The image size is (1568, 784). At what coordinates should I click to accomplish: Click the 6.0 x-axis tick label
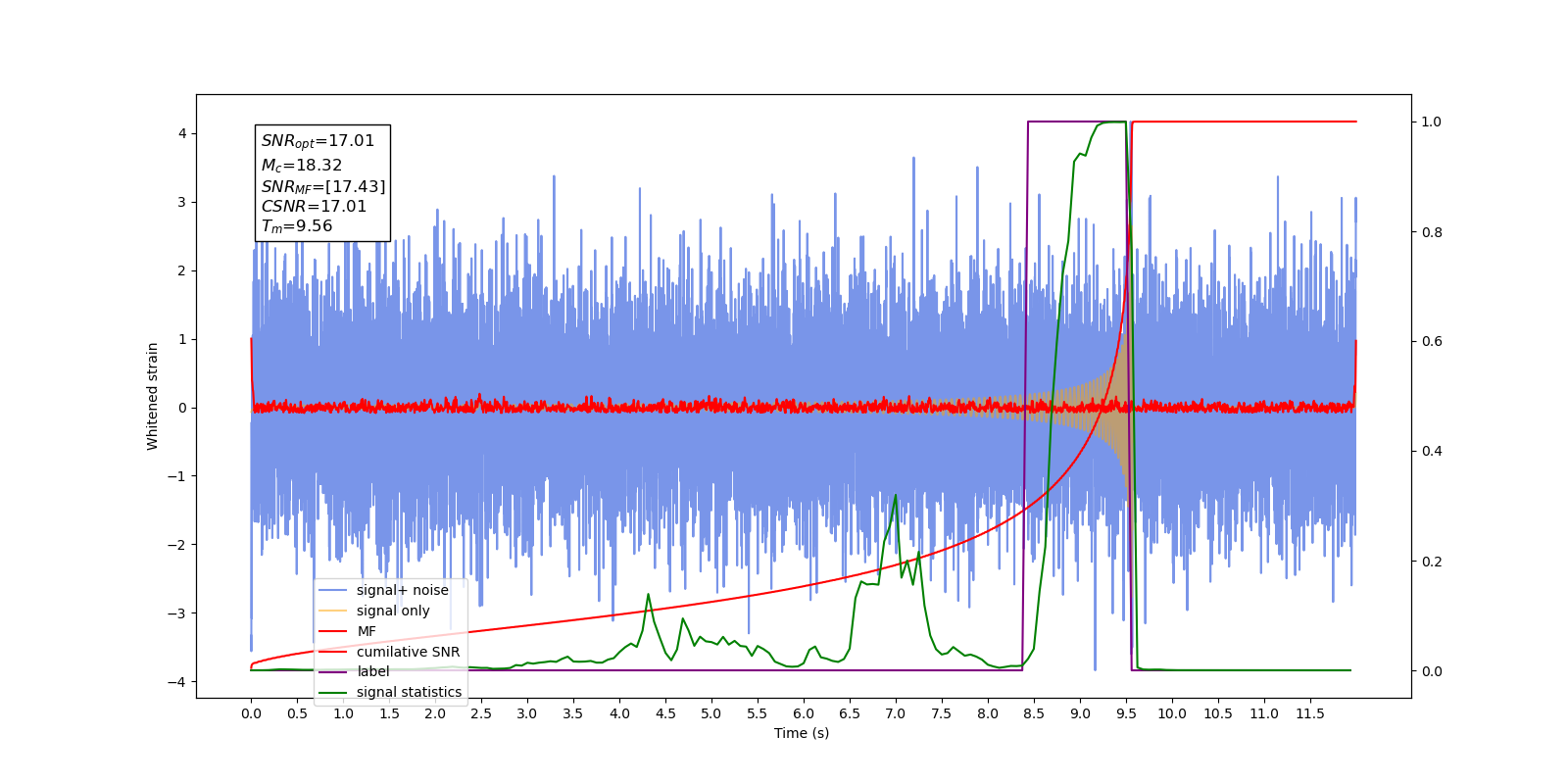click(804, 713)
